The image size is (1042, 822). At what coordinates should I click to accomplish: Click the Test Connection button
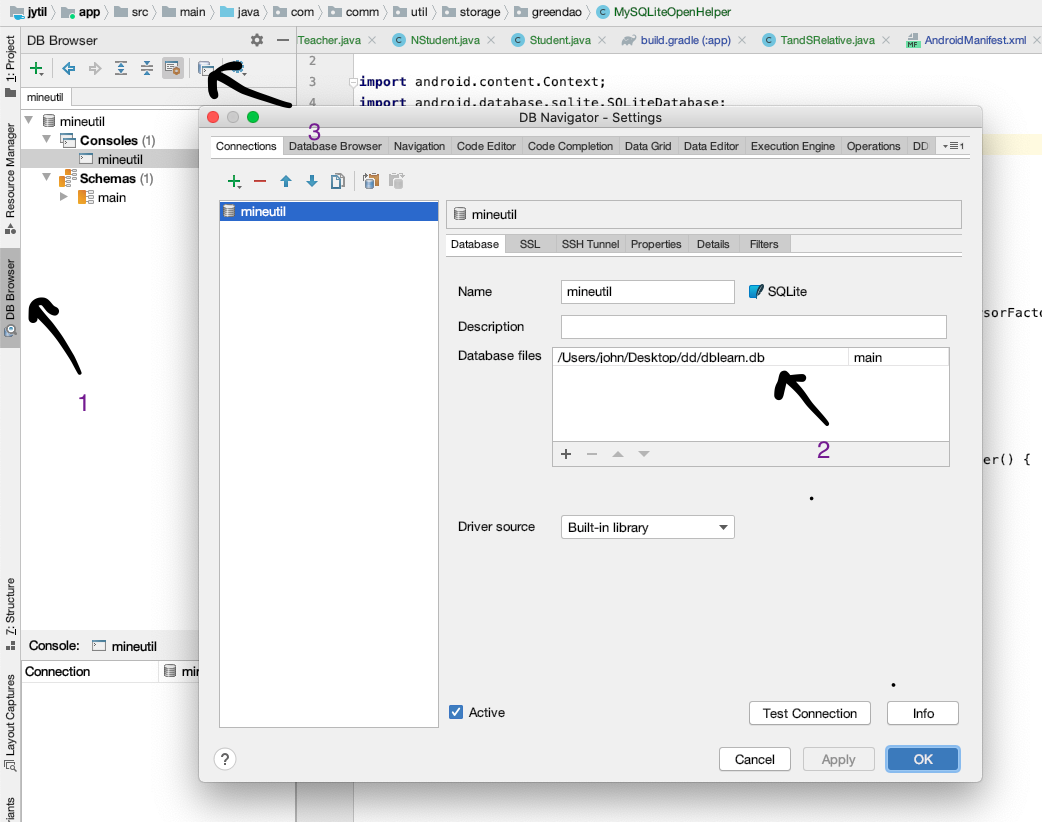point(809,713)
